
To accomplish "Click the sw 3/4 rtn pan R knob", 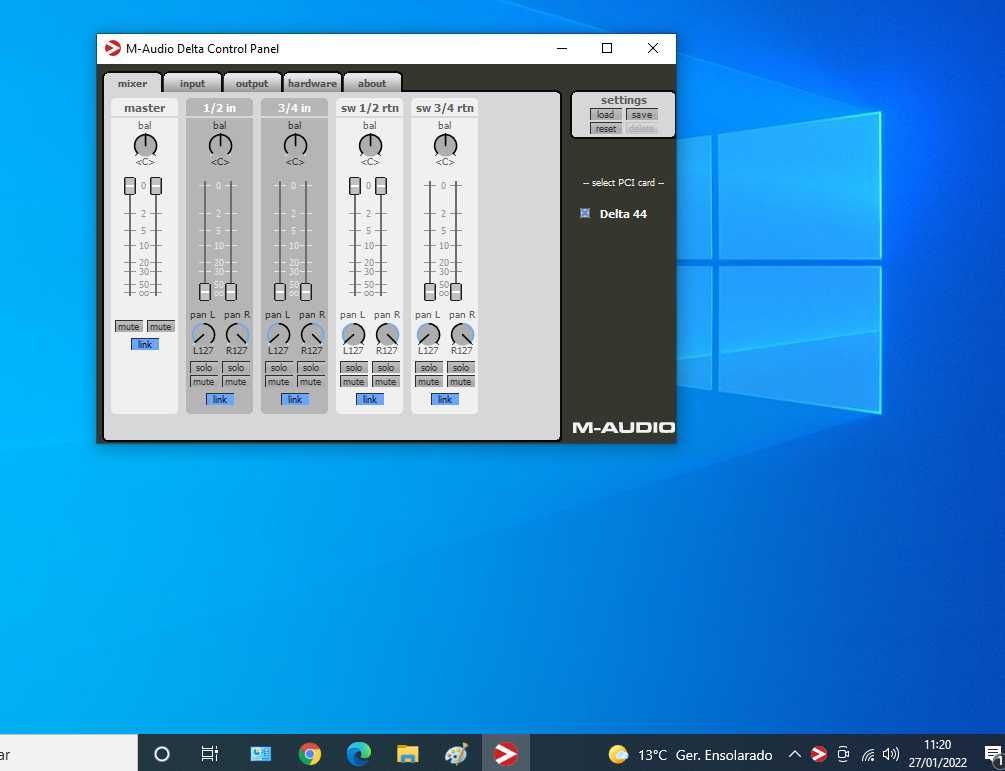I will tap(461, 334).
